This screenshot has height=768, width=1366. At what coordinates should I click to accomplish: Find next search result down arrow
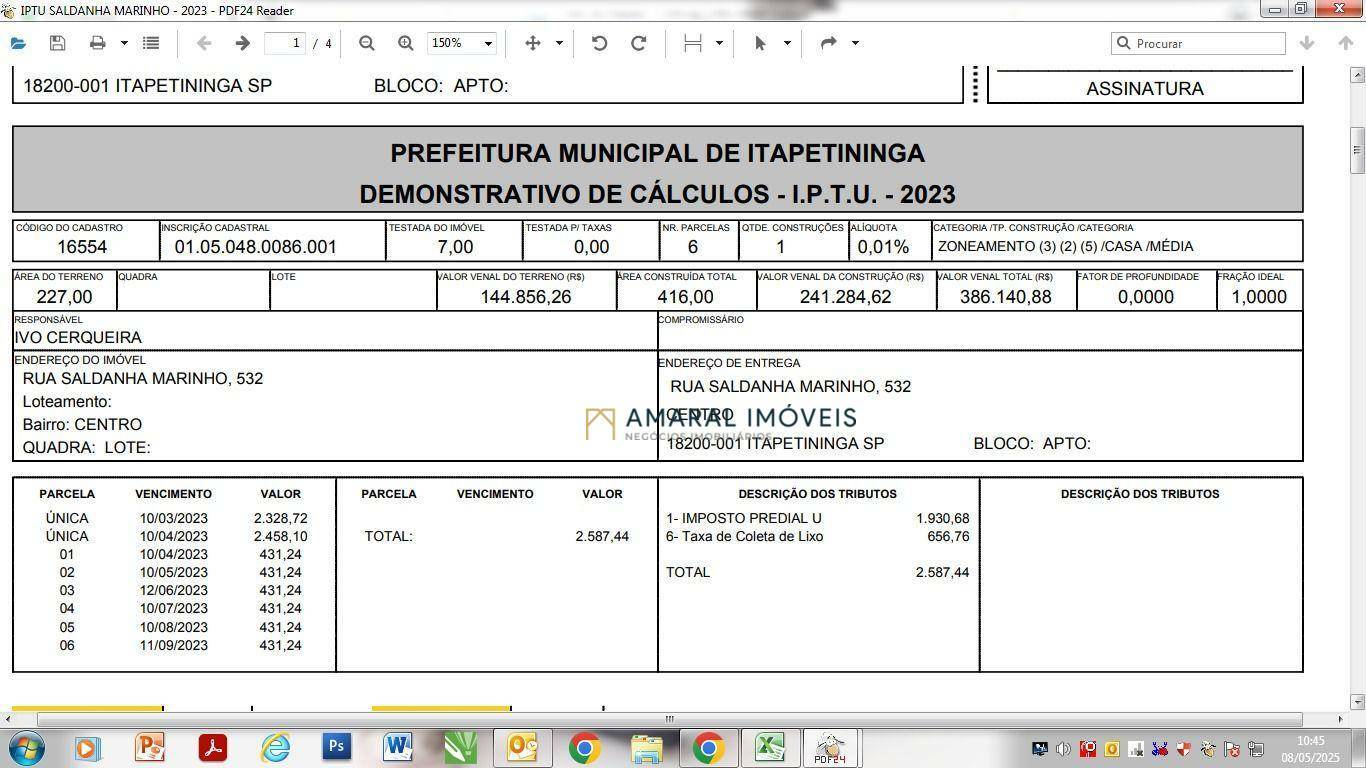pyautogui.click(x=1306, y=43)
